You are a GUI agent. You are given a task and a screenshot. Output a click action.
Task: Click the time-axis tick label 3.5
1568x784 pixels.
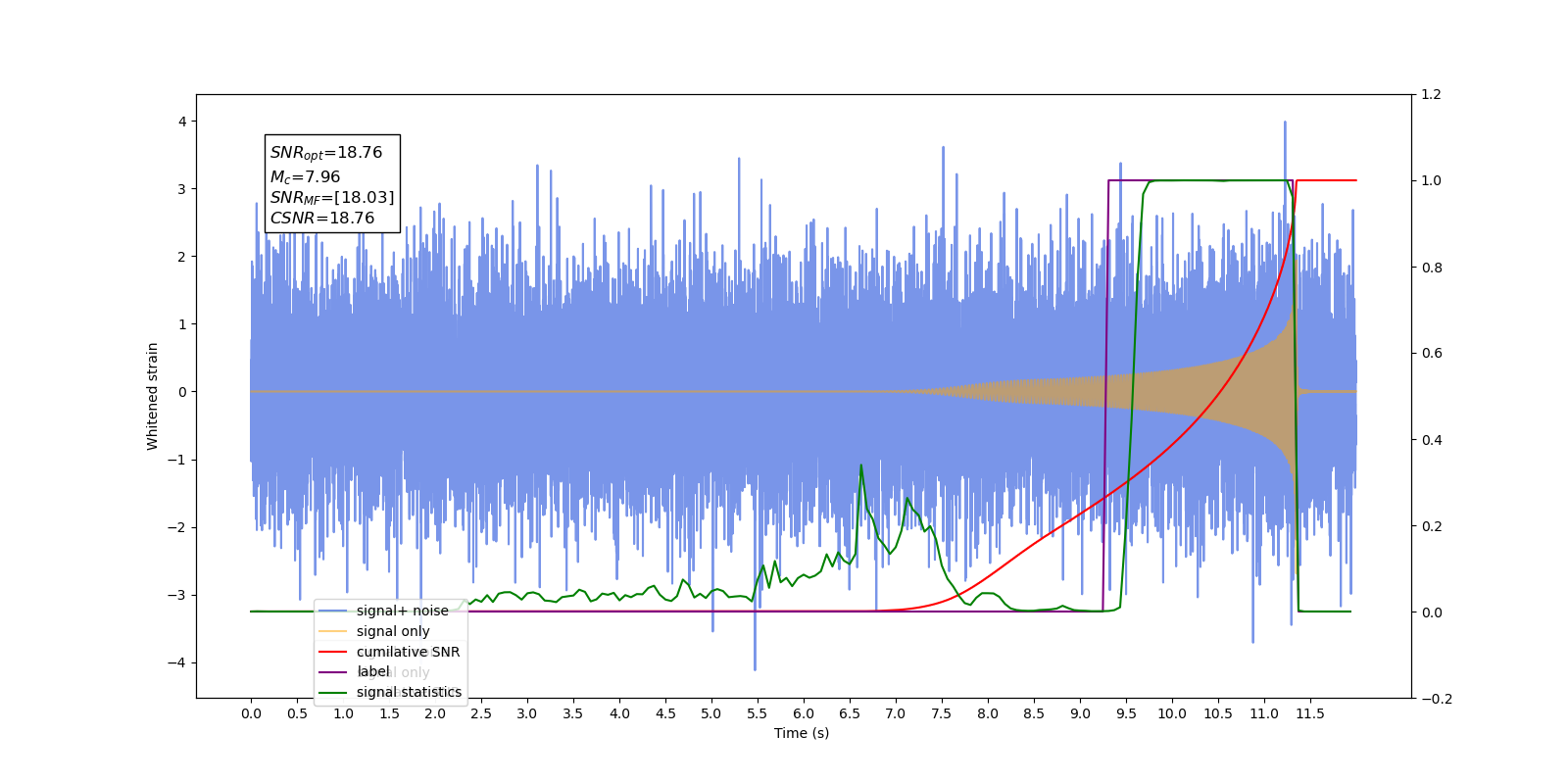(573, 713)
